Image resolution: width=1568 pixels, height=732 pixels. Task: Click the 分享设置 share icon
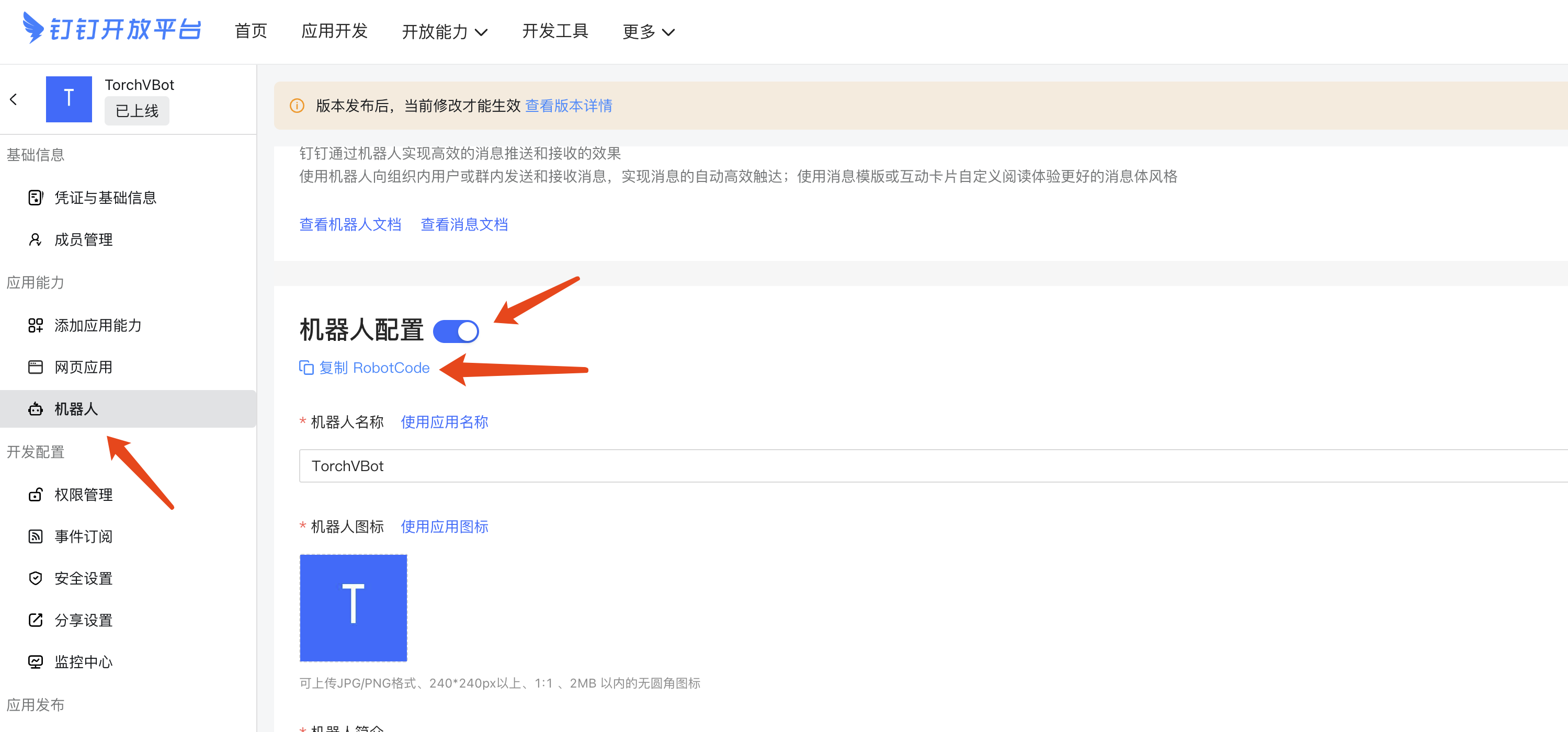[36, 620]
